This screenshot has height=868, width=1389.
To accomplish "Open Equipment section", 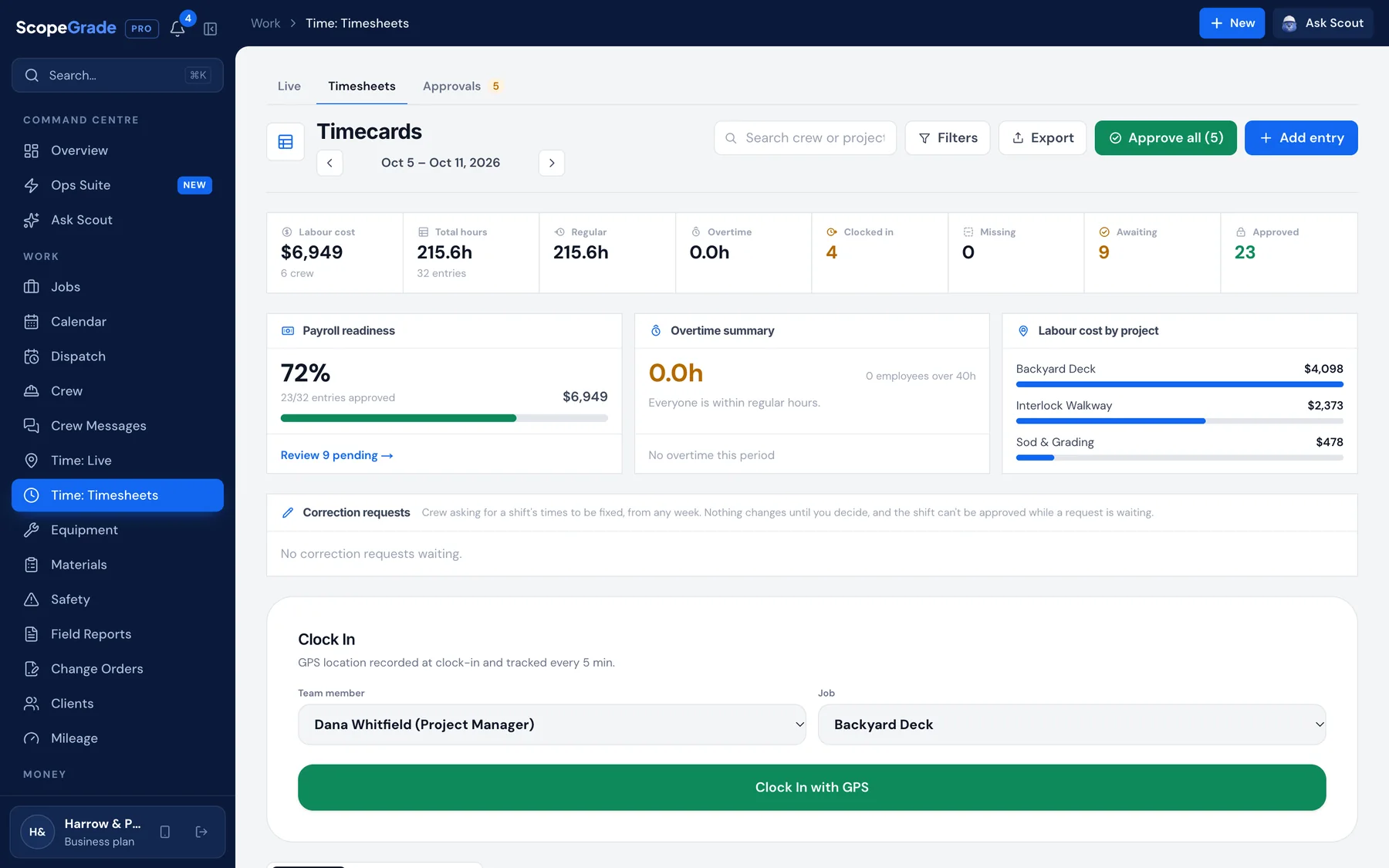I will coord(117,530).
